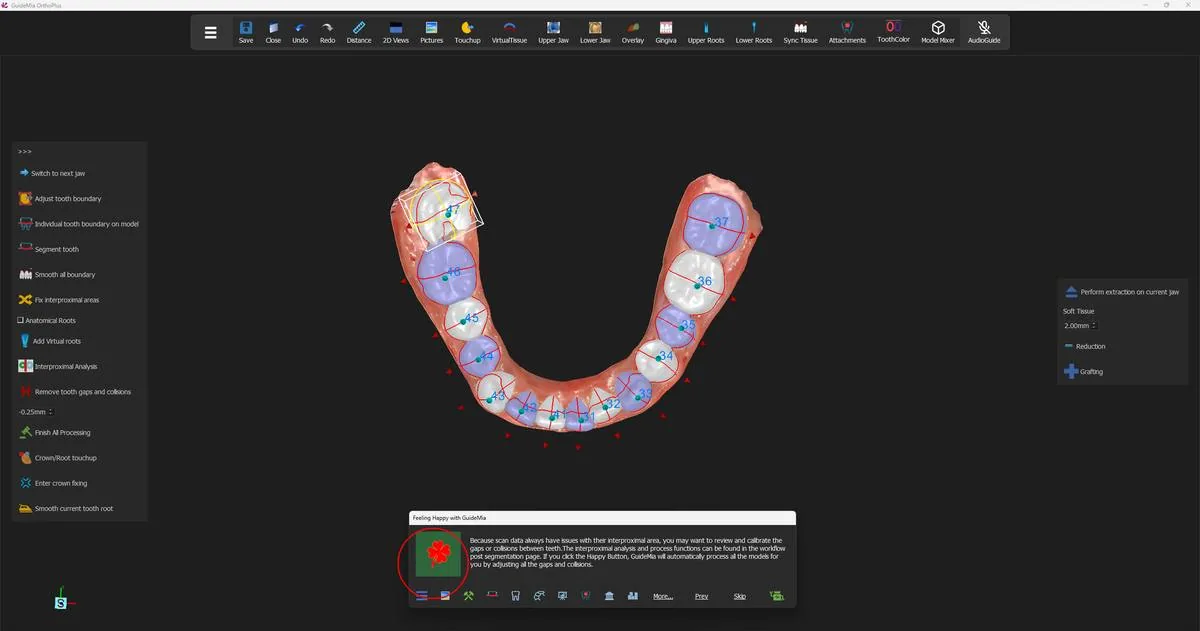Click Smooth all boundary
The width and height of the screenshot is (1200, 631).
click(57, 274)
